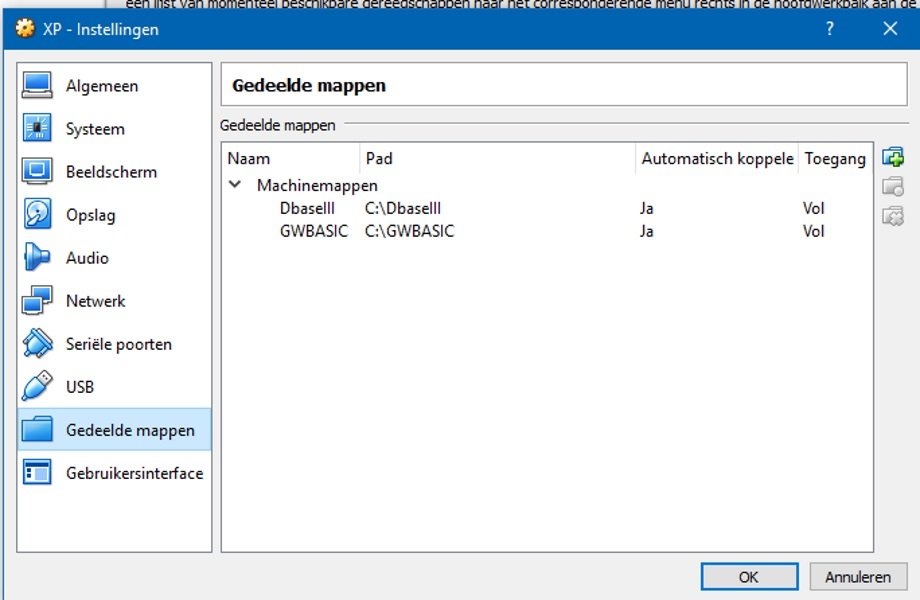Viewport: 920px width, 600px height.
Task: Switch to the Audio section
Action: (x=114, y=257)
